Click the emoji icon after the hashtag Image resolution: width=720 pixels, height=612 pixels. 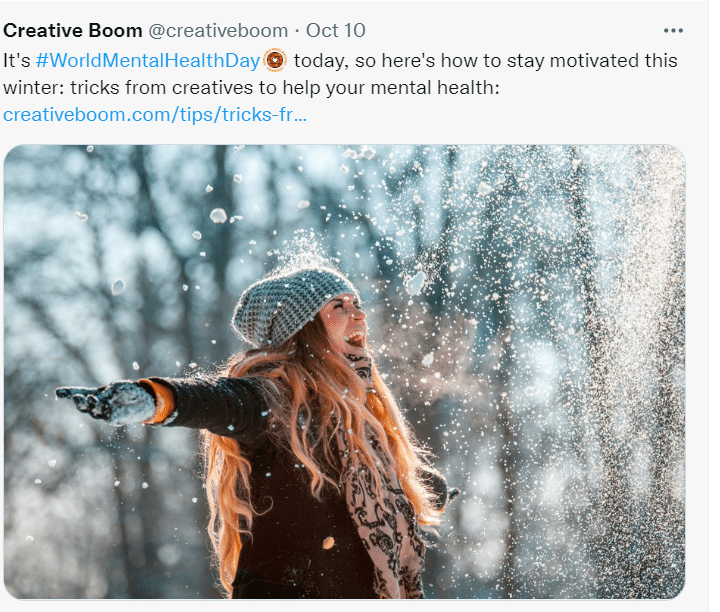[275, 60]
